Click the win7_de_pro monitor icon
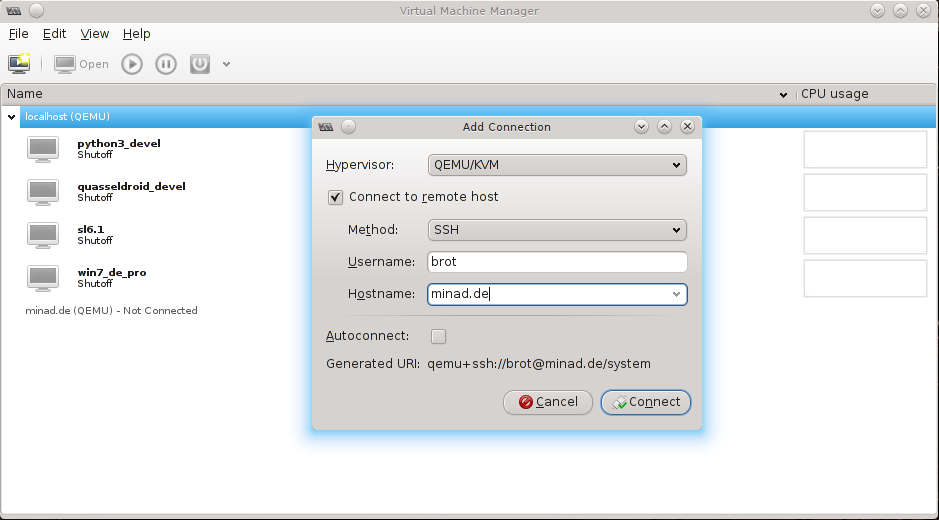Viewport: 939px width, 520px height. (43, 278)
